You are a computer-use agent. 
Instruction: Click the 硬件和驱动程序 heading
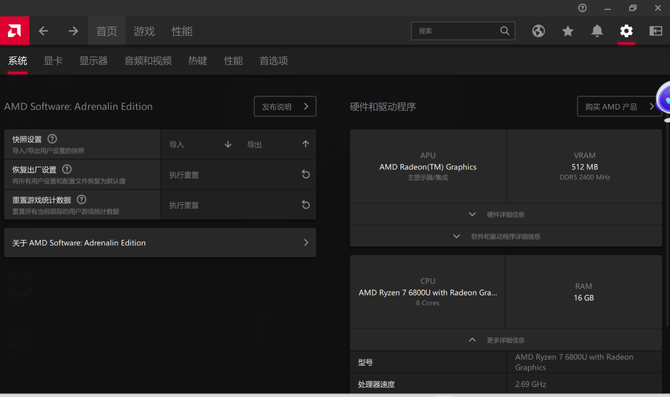click(383, 106)
